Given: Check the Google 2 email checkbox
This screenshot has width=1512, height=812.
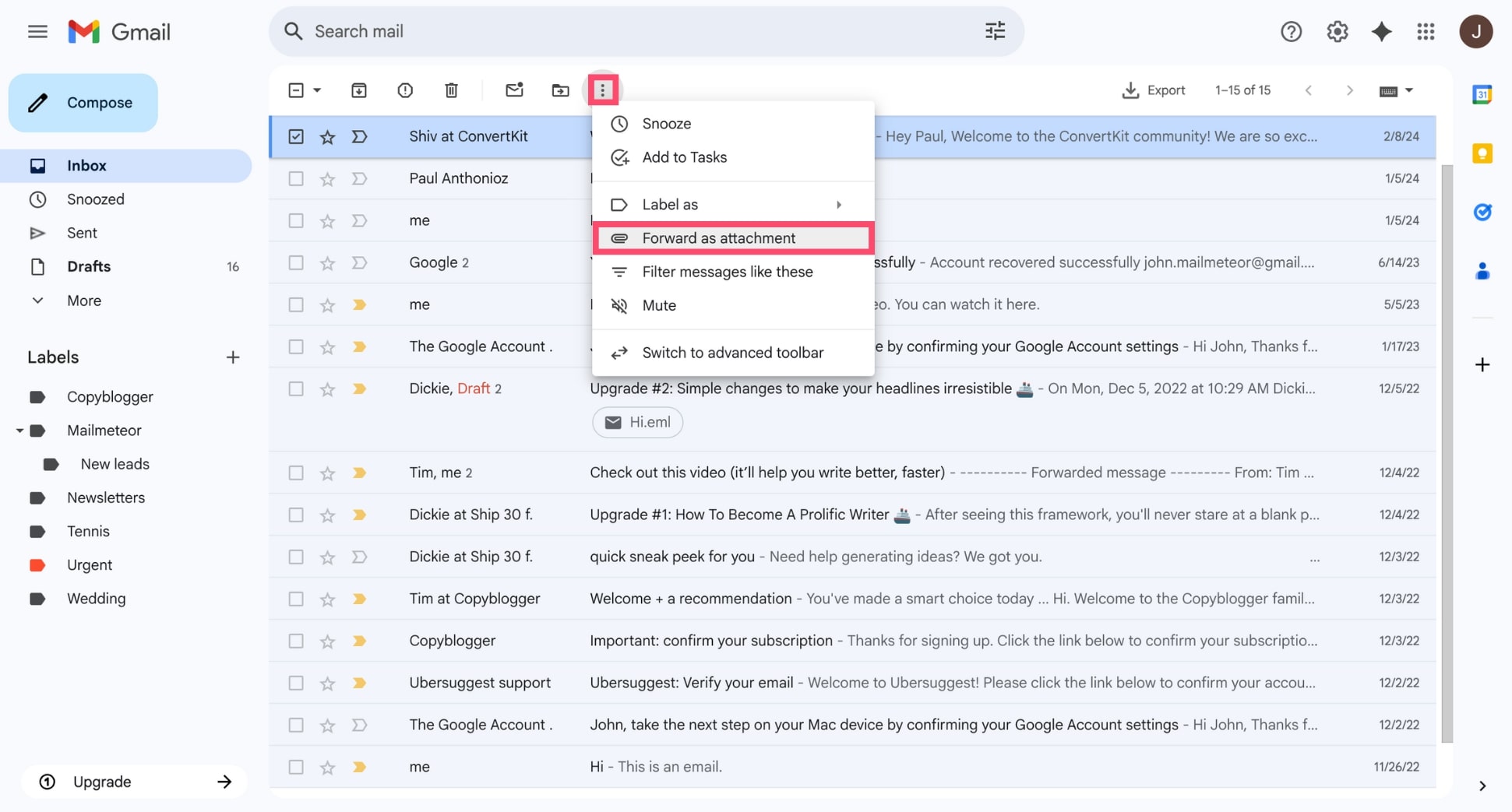Looking at the screenshot, I should click(296, 263).
